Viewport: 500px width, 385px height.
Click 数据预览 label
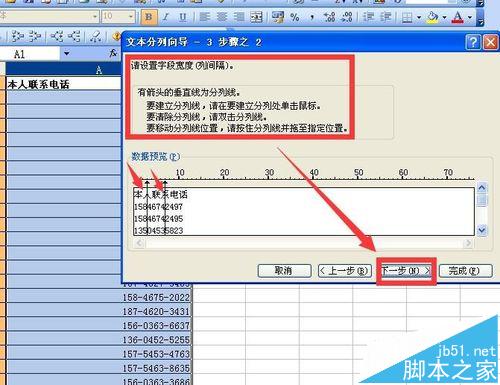156,156
